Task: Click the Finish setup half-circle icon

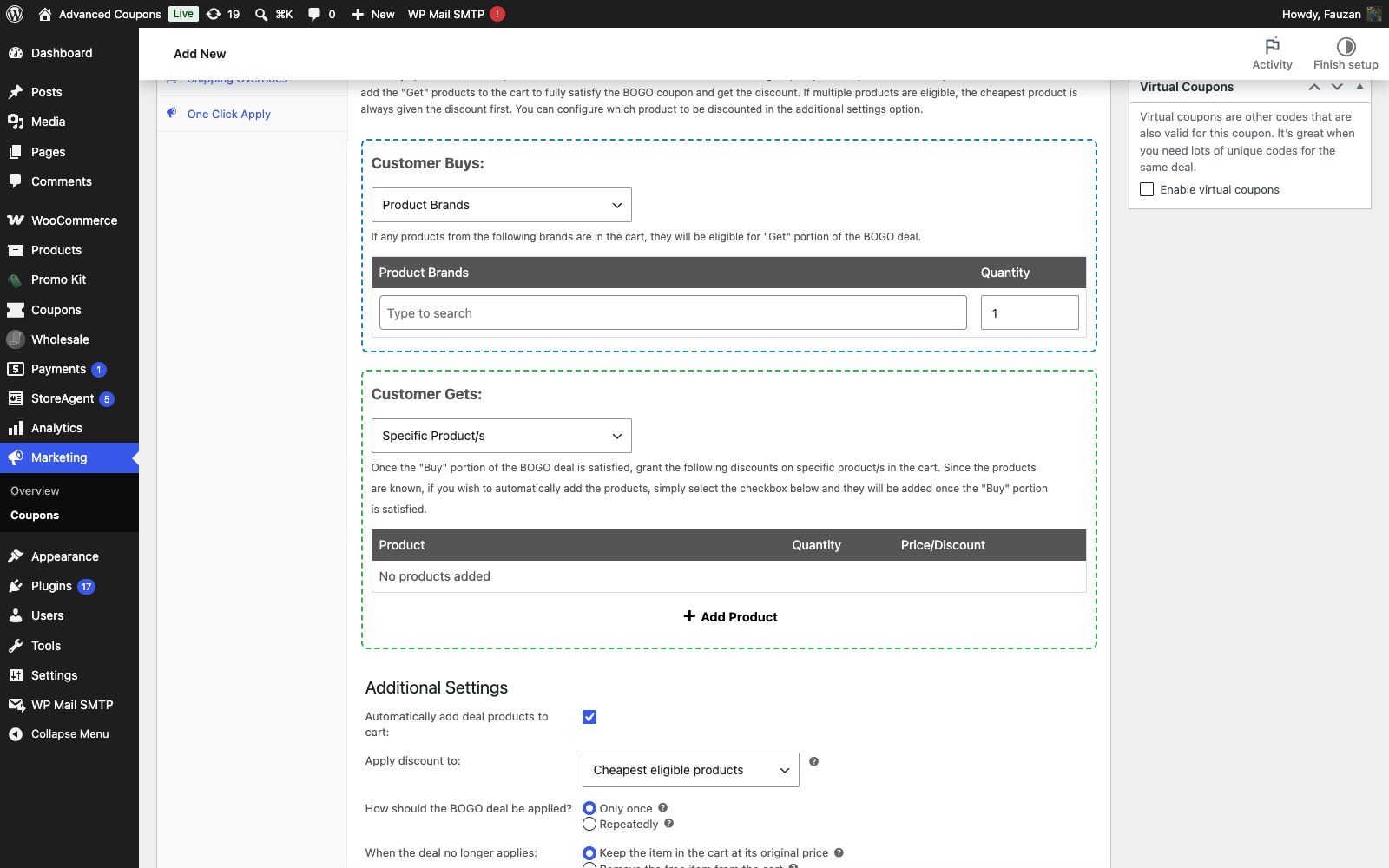Action: coord(1346,46)
